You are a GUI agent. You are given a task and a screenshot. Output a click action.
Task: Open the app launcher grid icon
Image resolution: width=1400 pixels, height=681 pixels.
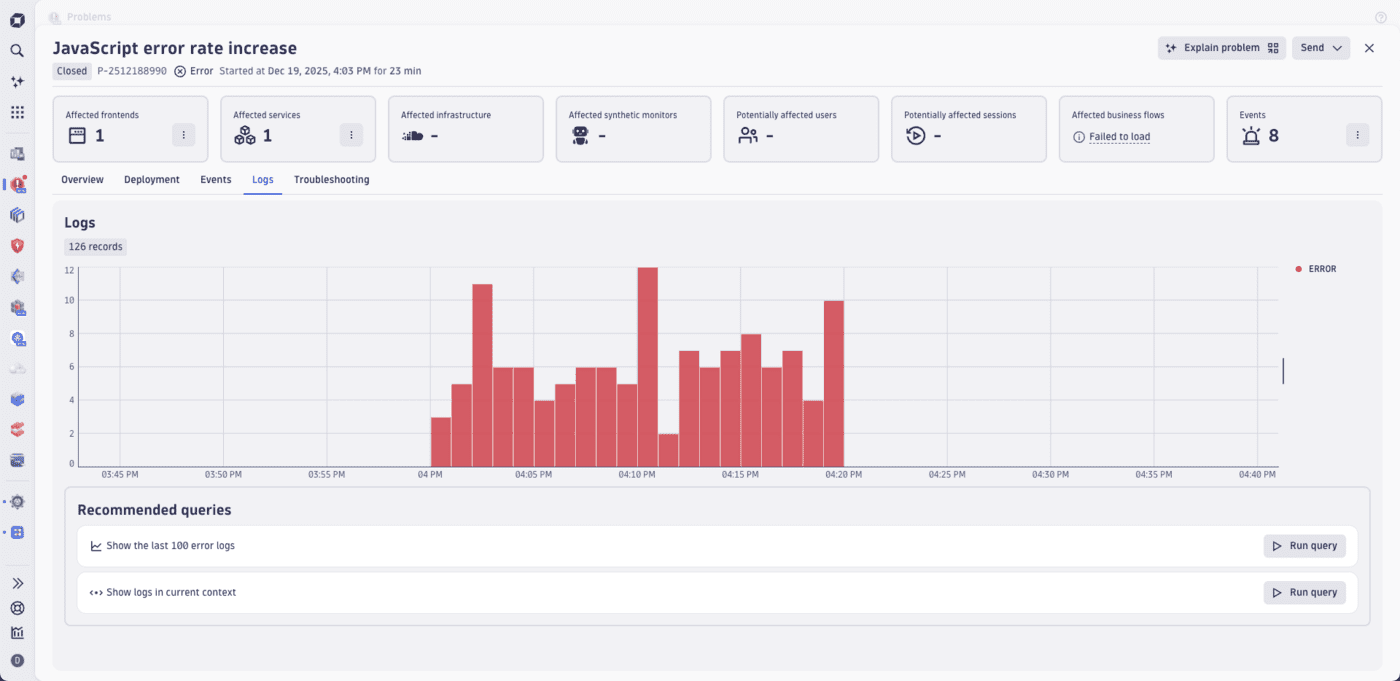[16, 112]
